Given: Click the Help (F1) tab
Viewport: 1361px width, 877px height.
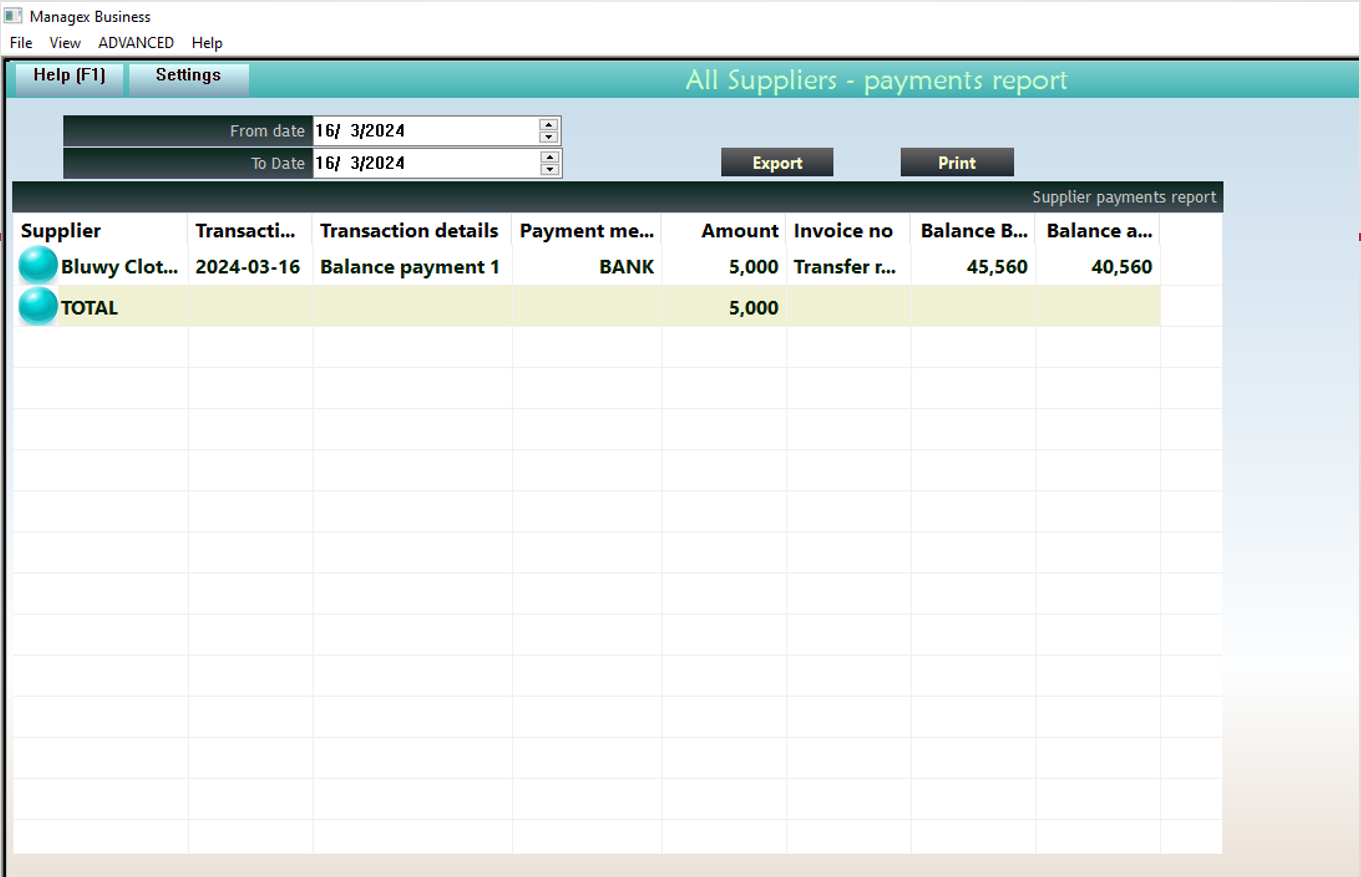Looking at the screenshot, I should click(68, 75).
